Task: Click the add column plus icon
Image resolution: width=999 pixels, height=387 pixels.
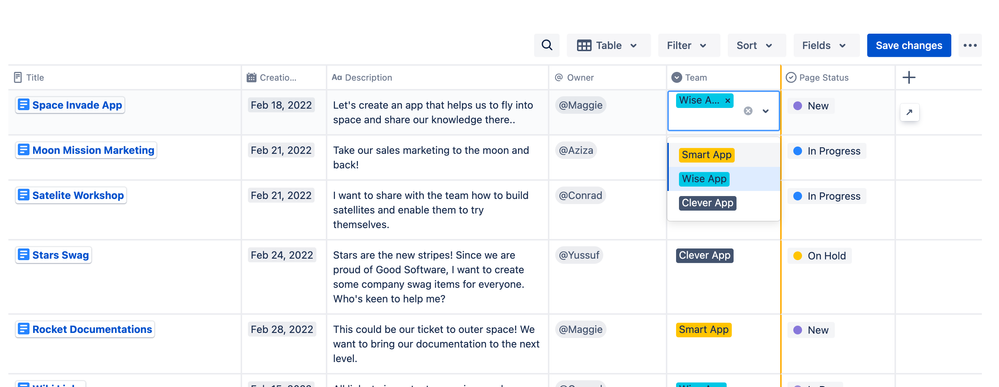Action: (x=909, y=78)
